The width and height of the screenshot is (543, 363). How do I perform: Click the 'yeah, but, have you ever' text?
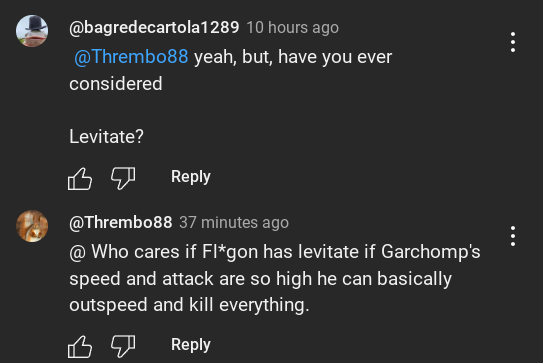click(x=293, y=57)
